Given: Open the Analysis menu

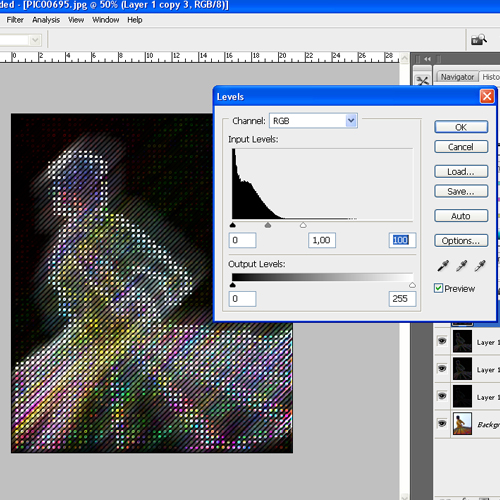Looking at the screenshot, I should tap(46, 20).
